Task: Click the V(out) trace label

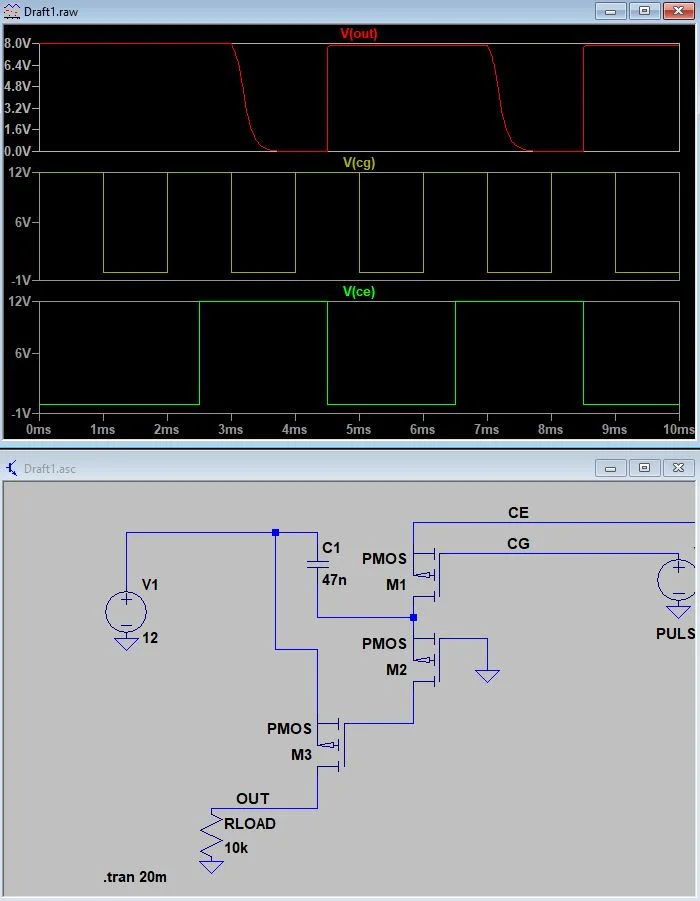Action: tap(359, 33)
